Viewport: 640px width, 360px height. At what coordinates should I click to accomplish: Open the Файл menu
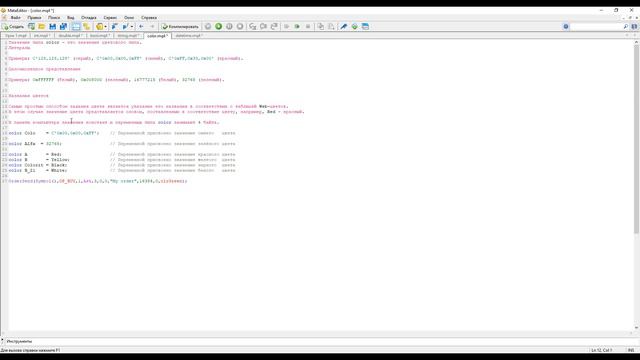16,18
